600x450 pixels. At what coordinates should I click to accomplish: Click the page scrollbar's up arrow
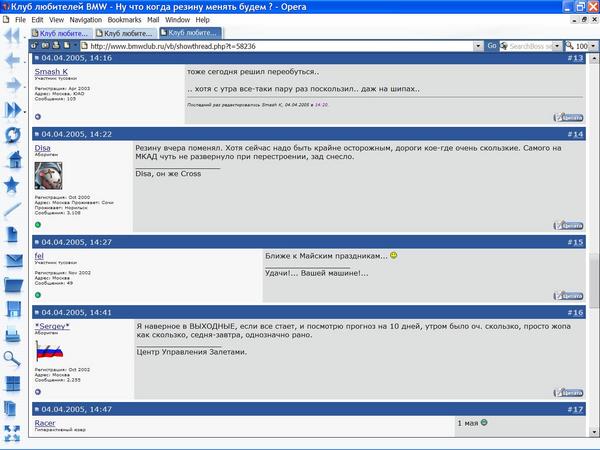coord(594,59)
